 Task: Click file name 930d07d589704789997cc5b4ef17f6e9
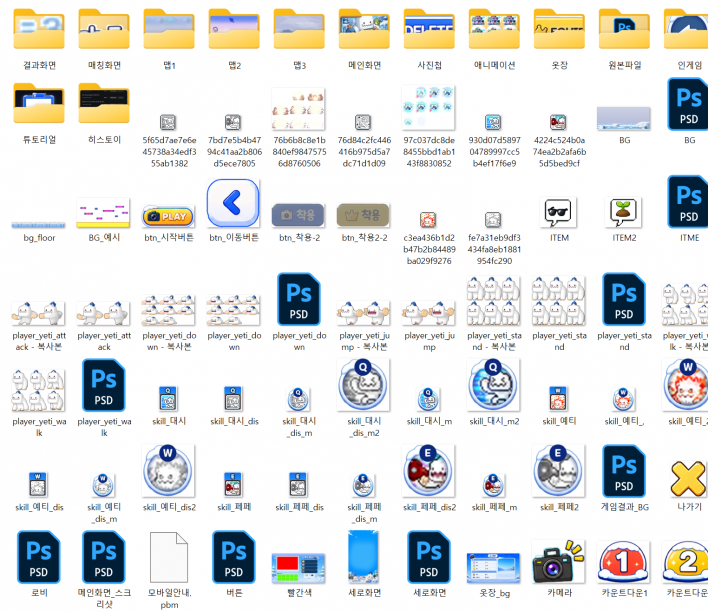pyautogui.click(x=494, y=152)
